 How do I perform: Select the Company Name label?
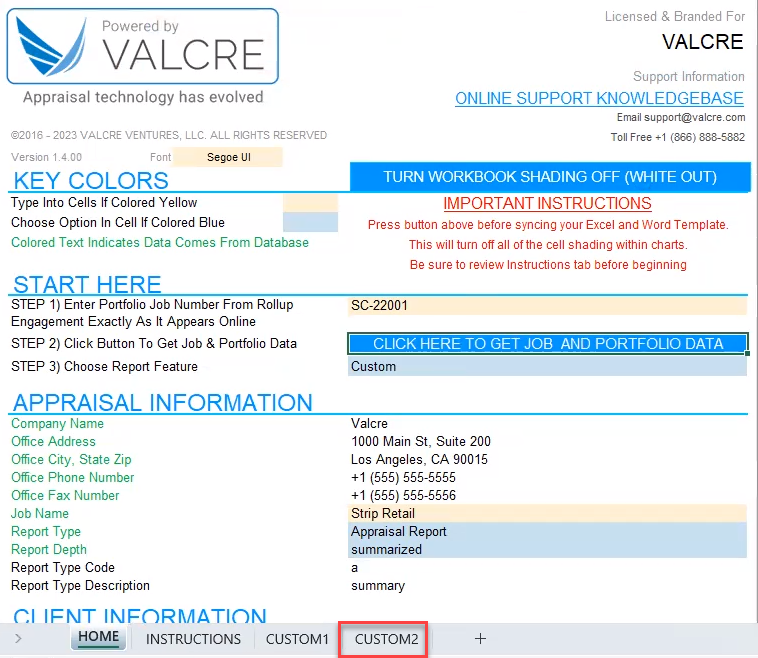pos(58,424)
